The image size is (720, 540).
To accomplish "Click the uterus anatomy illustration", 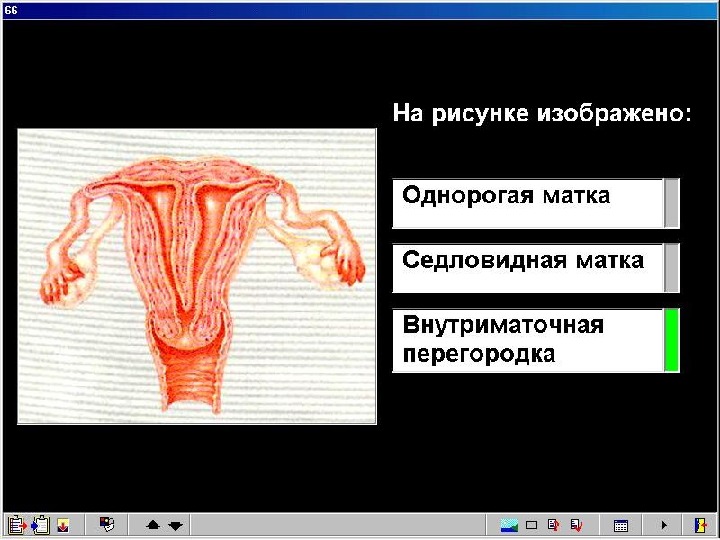I will (x=197, y=276).
